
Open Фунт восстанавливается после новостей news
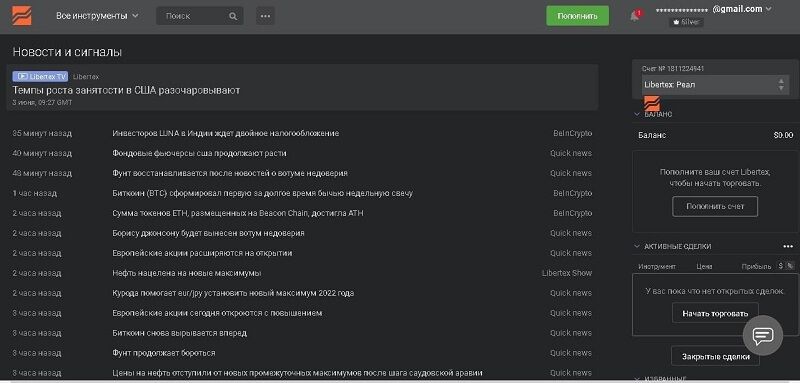click(x=230, y=173)
